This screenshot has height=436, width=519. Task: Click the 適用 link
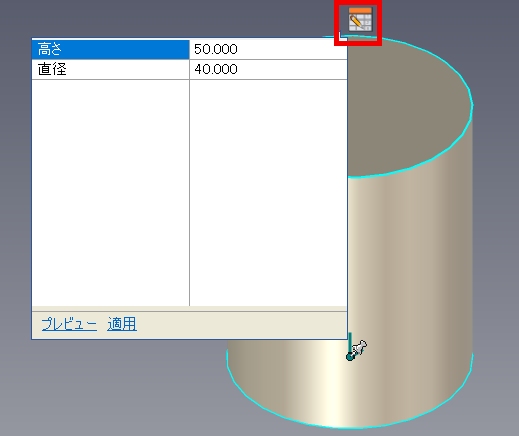pos(122,324)
